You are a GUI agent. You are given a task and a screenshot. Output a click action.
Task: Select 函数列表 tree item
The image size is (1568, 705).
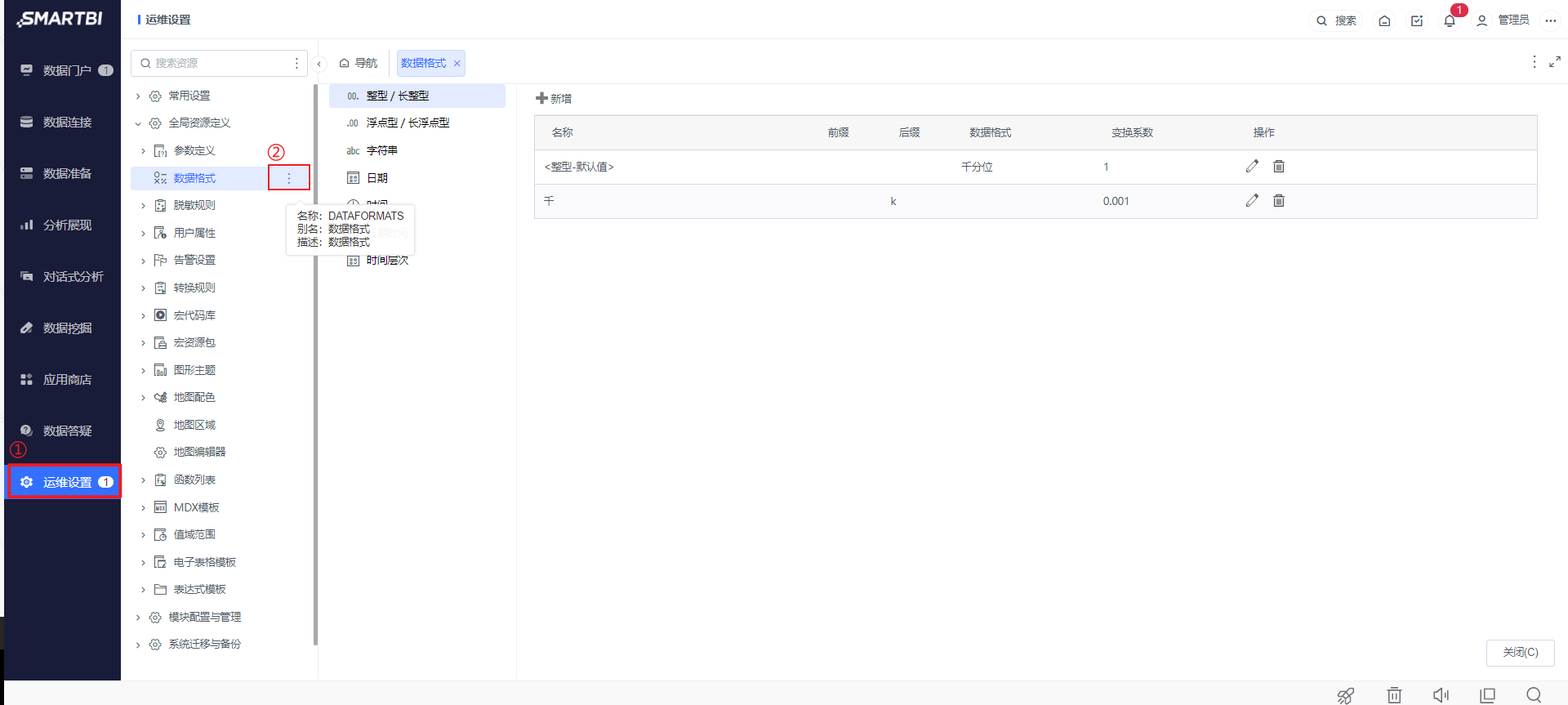tap(194, 480)
